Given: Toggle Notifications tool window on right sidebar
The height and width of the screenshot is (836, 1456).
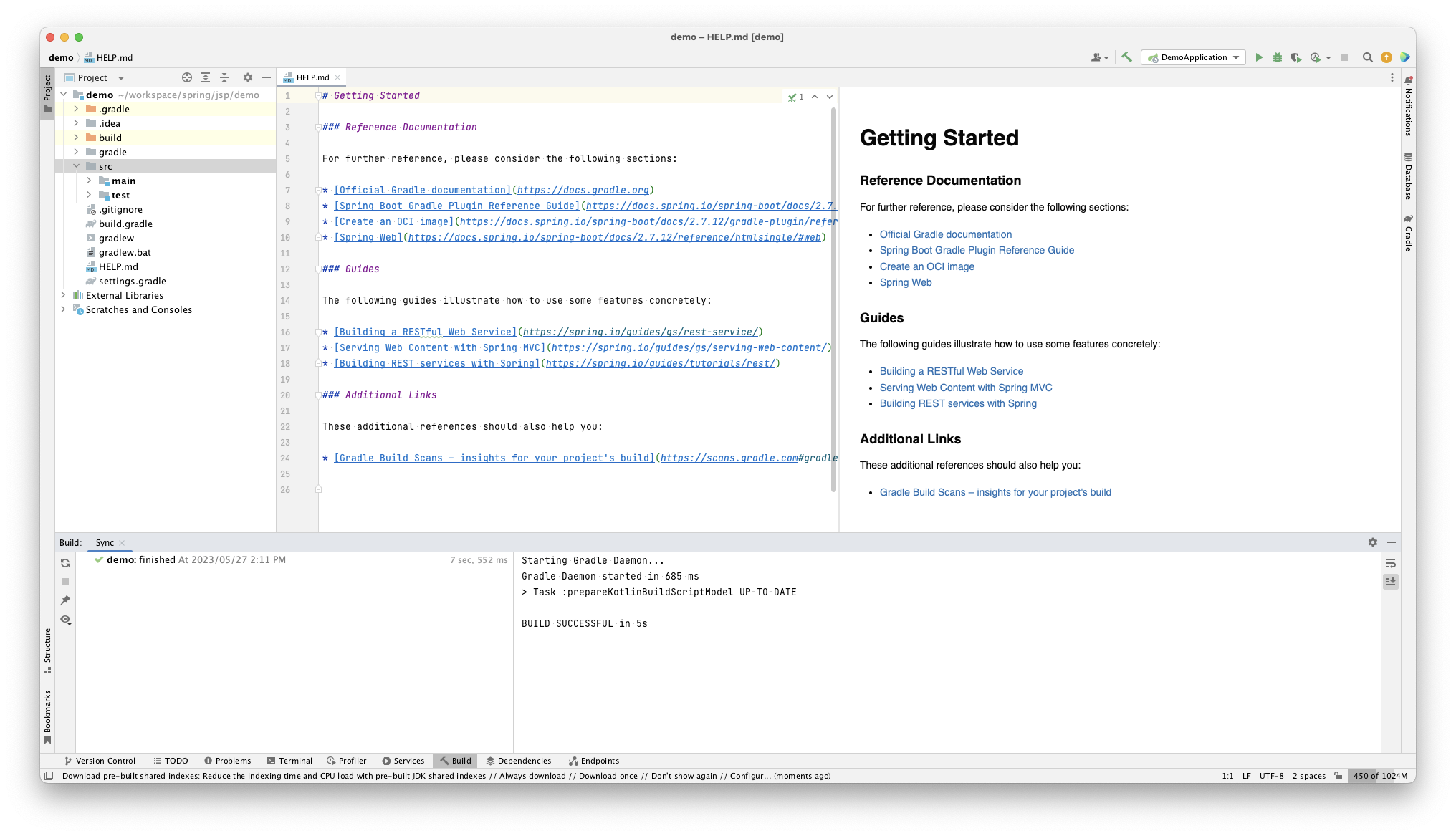Looking at the screenshot, I should click(1408, 106).
